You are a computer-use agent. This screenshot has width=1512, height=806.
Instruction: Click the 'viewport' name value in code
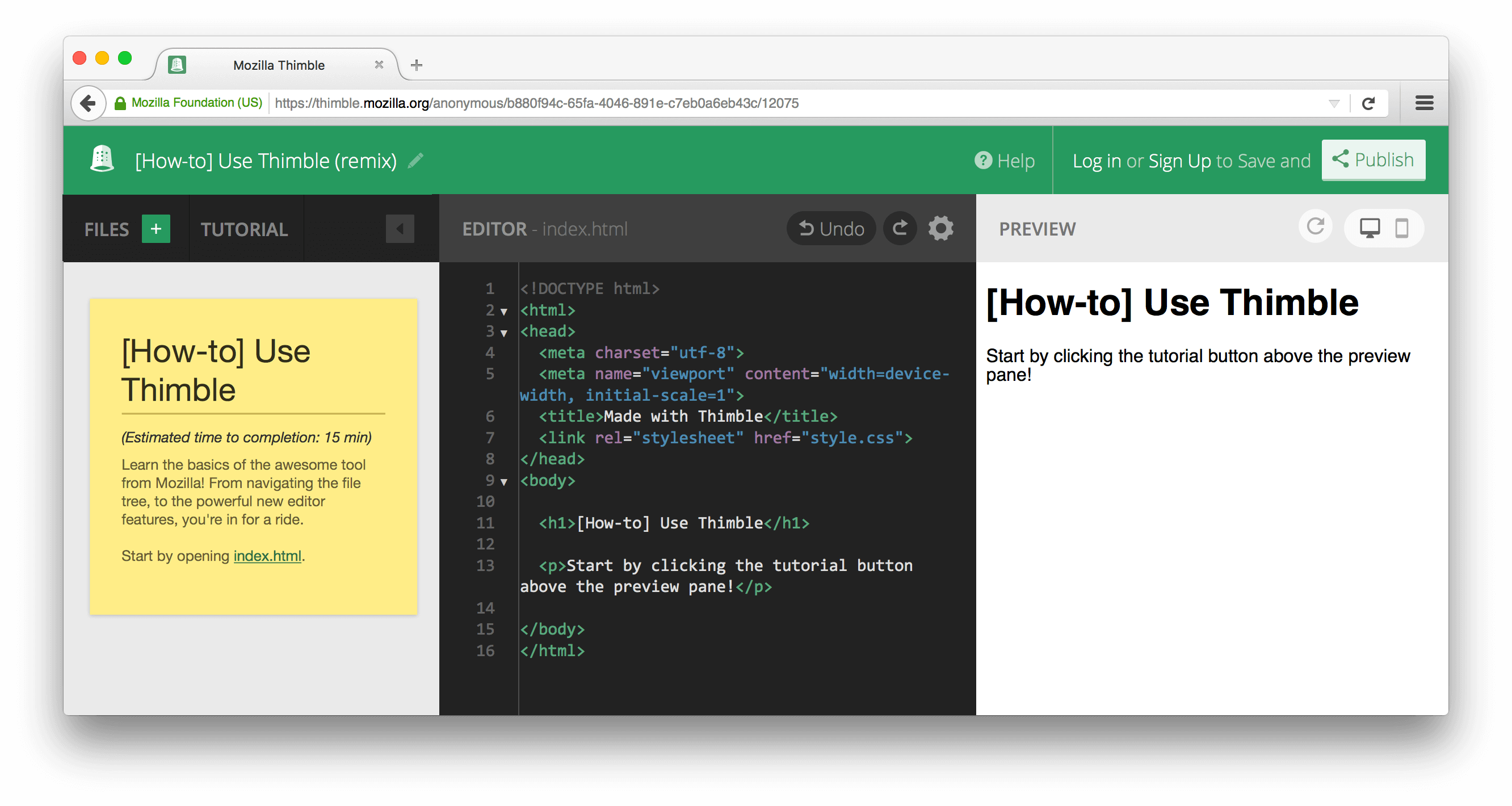688,373
